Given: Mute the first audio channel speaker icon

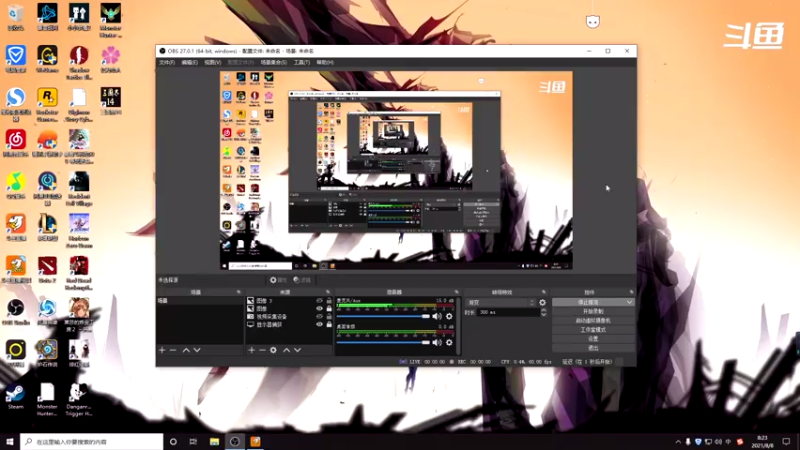Looking at the screenshot, I should [437, 316].
